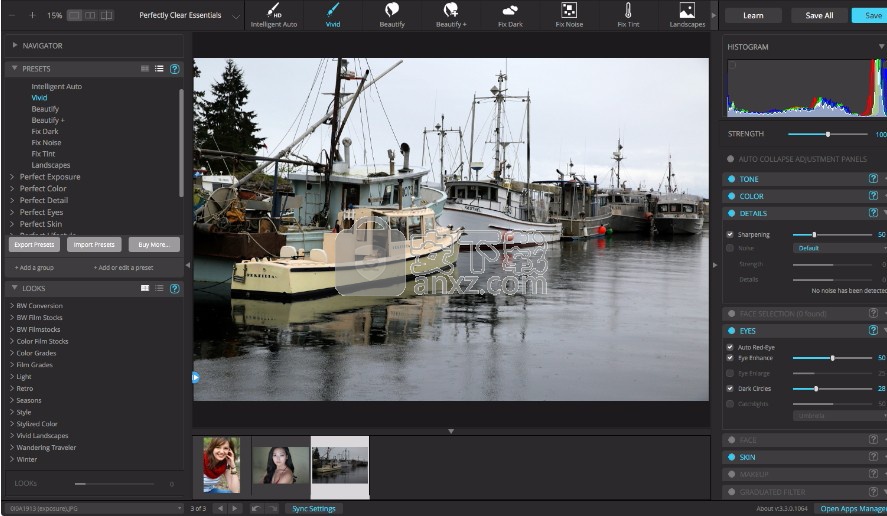Enable the Eye Enlarge checkbox
The height and width of the screenshot is (516, 887).
(x=730, y=373)
